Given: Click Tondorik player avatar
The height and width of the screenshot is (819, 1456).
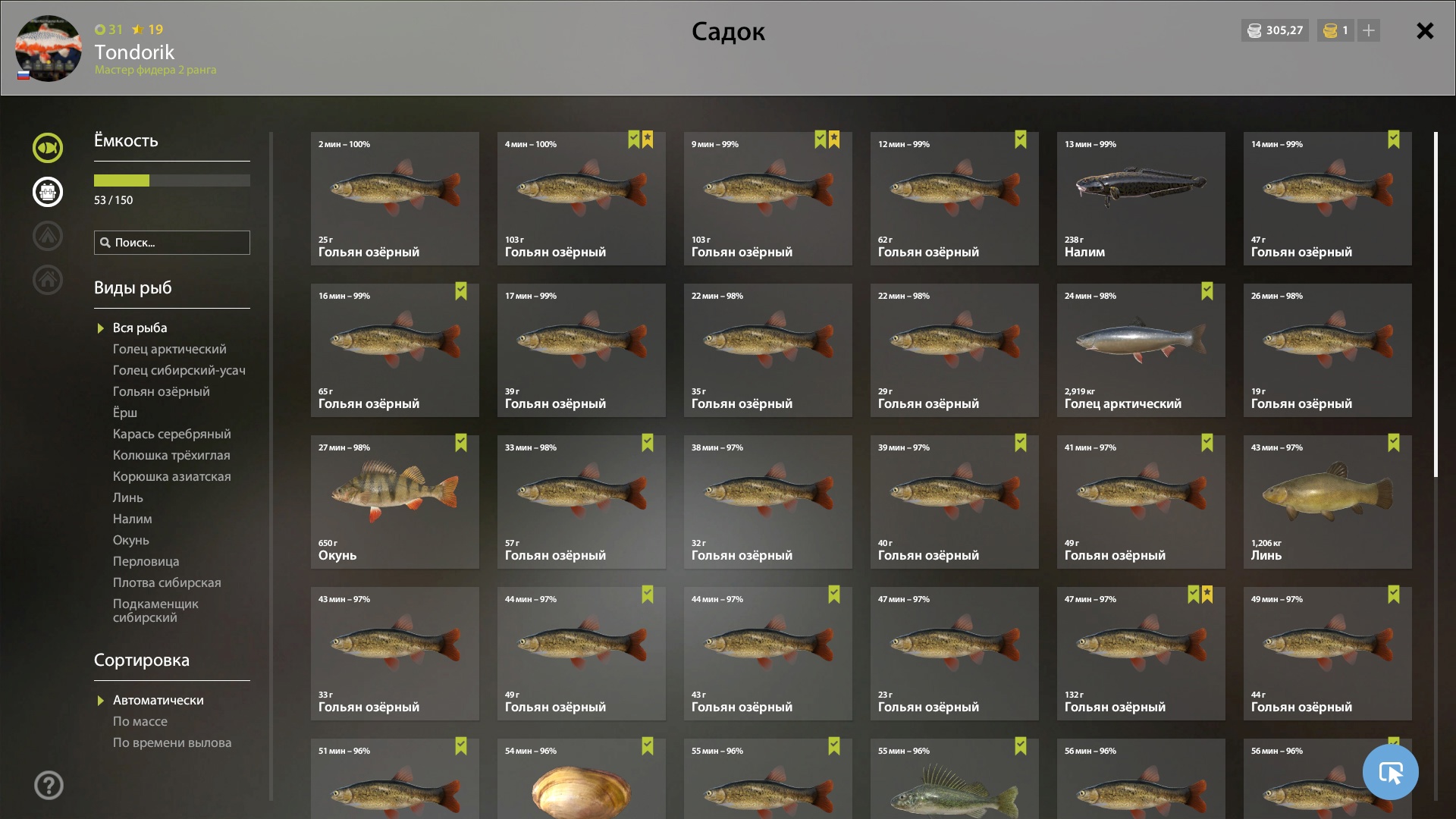Looking at the screenshot, I should pyautogui.click(x=49, y=49).
